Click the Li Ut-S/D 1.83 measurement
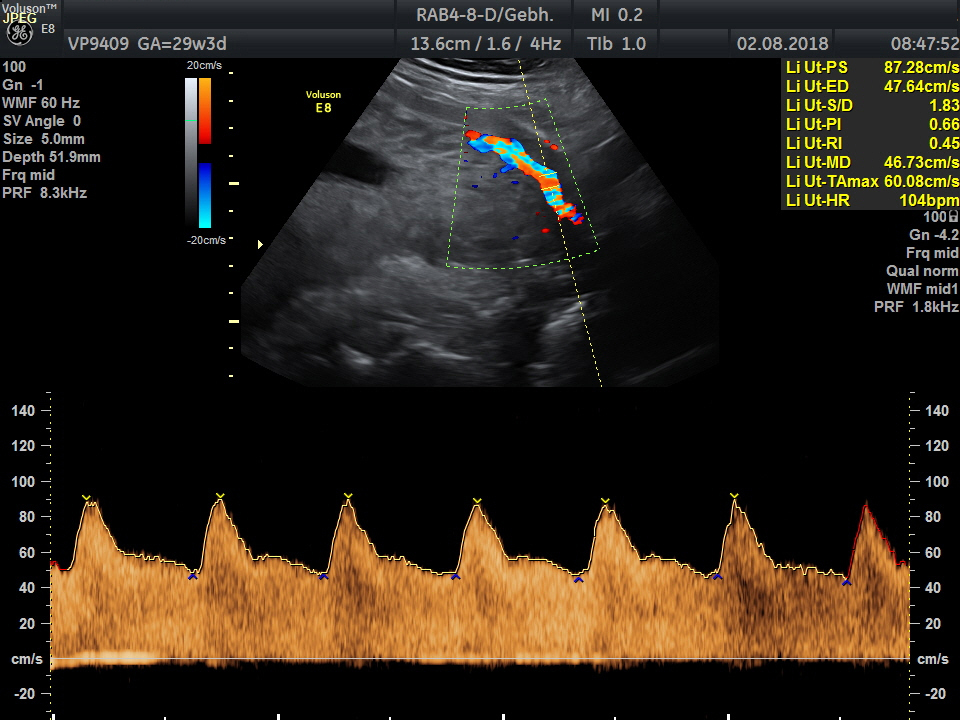Image resolution: width=960 pixels, height=720 pixels. tap(872, 105)
